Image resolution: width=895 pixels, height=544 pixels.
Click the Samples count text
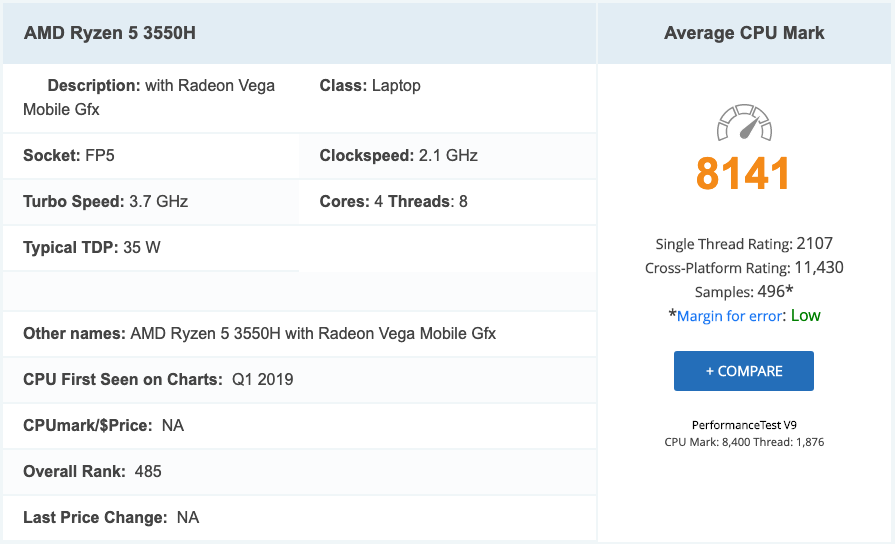[x=744, y=291]
